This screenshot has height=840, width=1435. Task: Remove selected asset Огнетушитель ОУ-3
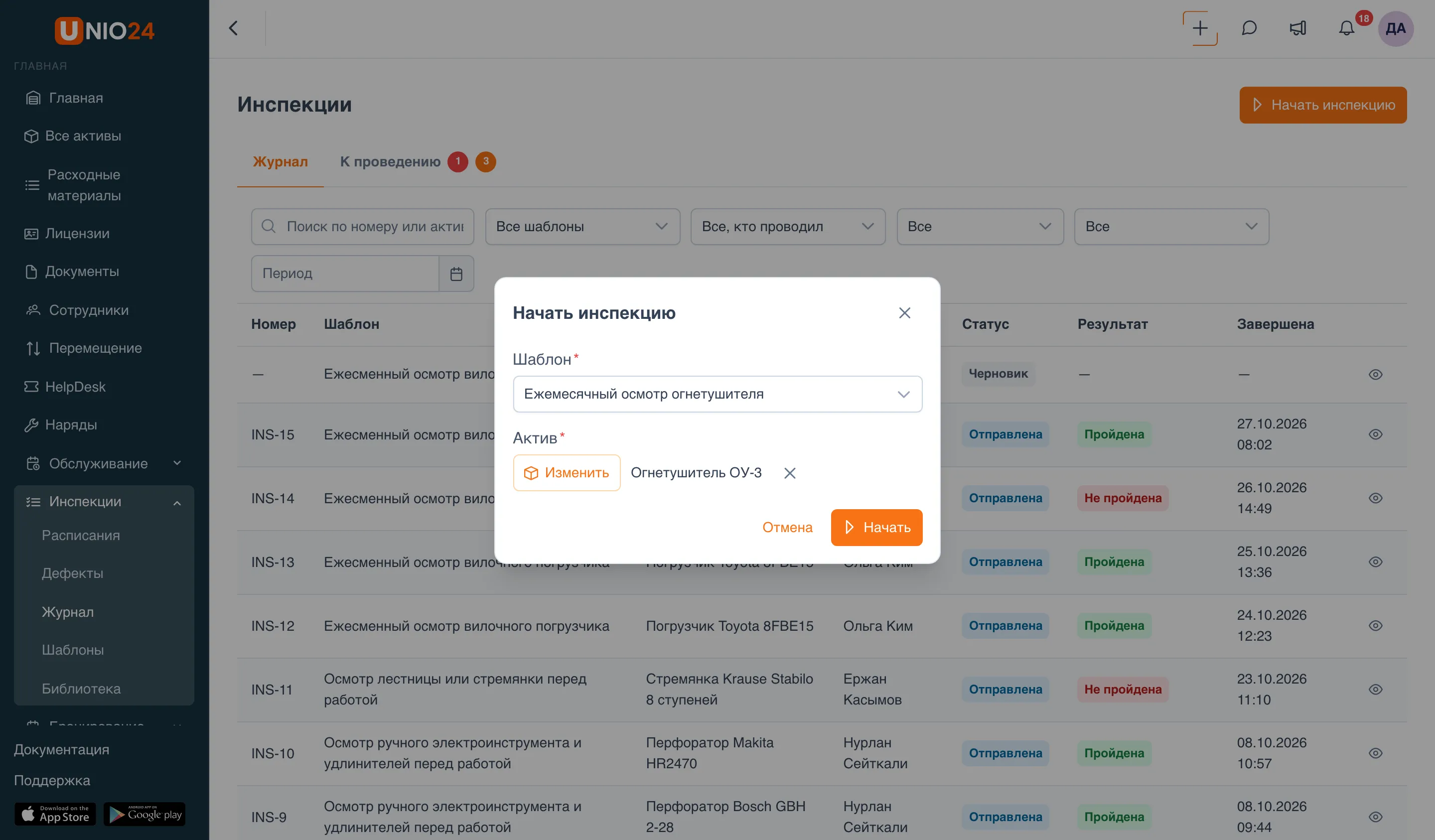(x=789, y=473)
